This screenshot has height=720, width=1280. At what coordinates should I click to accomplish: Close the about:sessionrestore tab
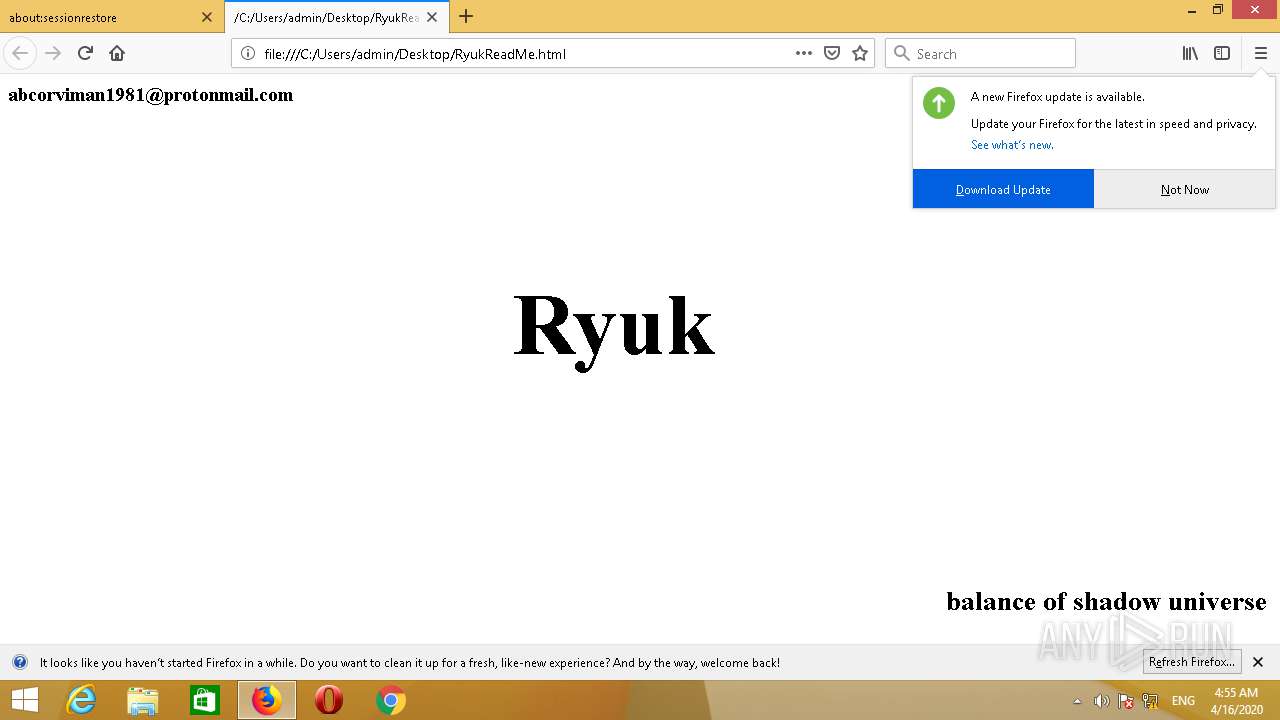pos(207,17)
